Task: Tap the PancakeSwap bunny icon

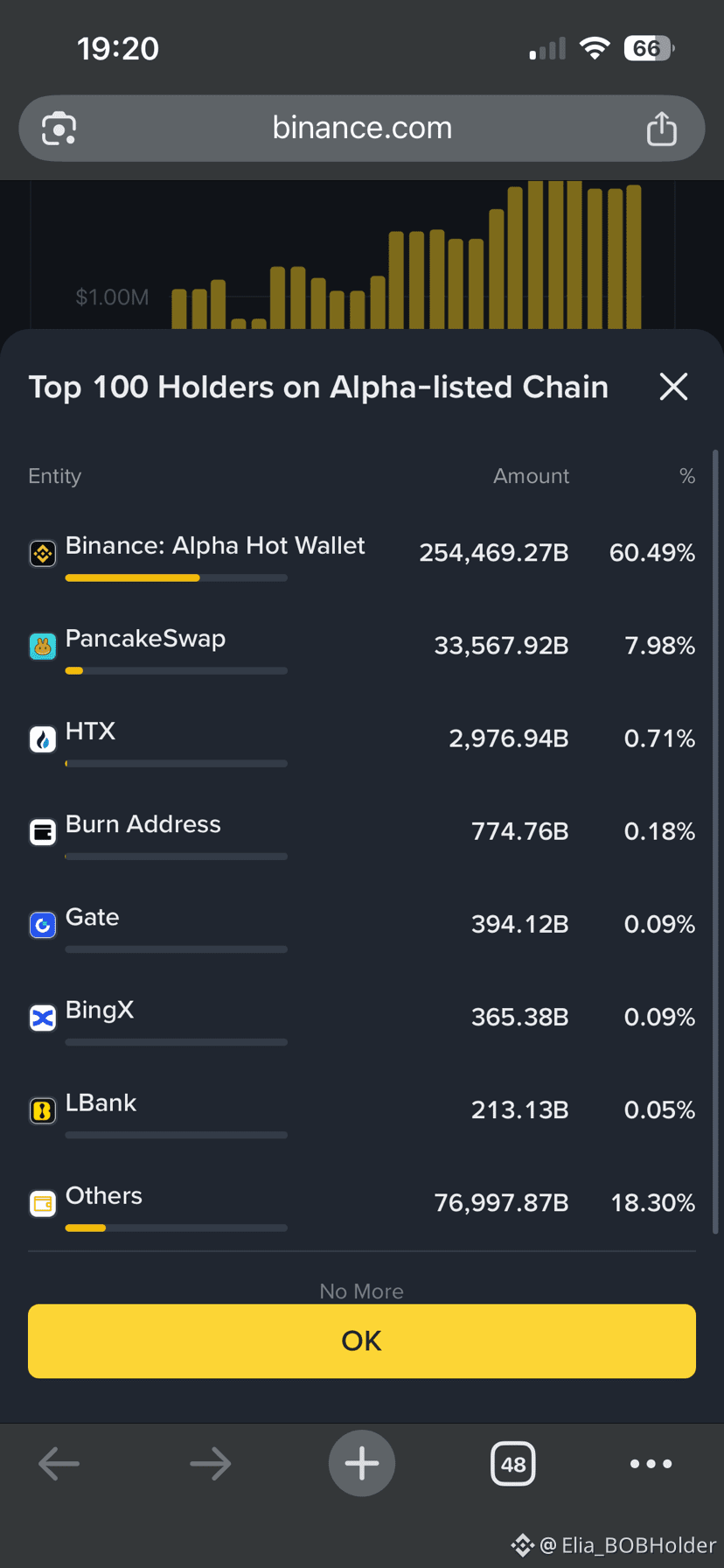Action: tap(43, 646)
